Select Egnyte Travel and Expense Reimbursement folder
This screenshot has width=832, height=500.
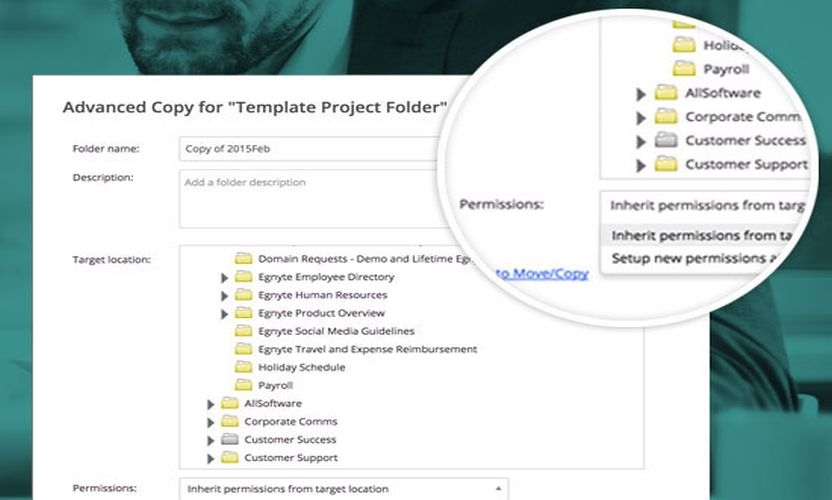(x=367, y=349)
